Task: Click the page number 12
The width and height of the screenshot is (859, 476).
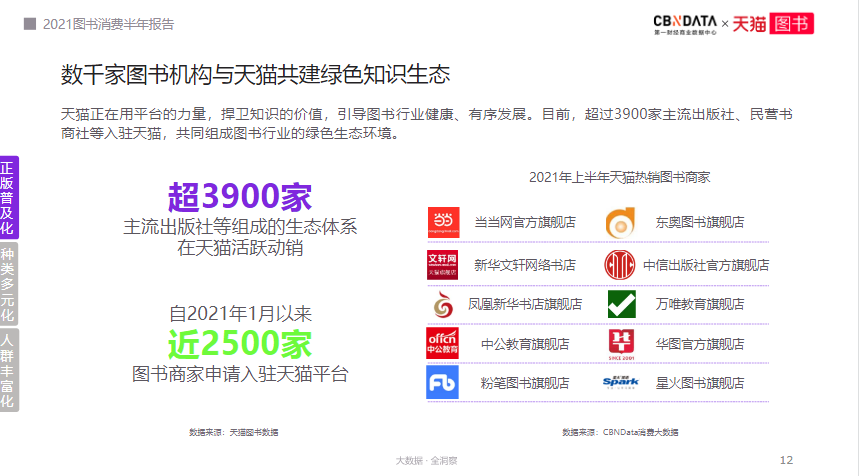Action: (786, 460)
